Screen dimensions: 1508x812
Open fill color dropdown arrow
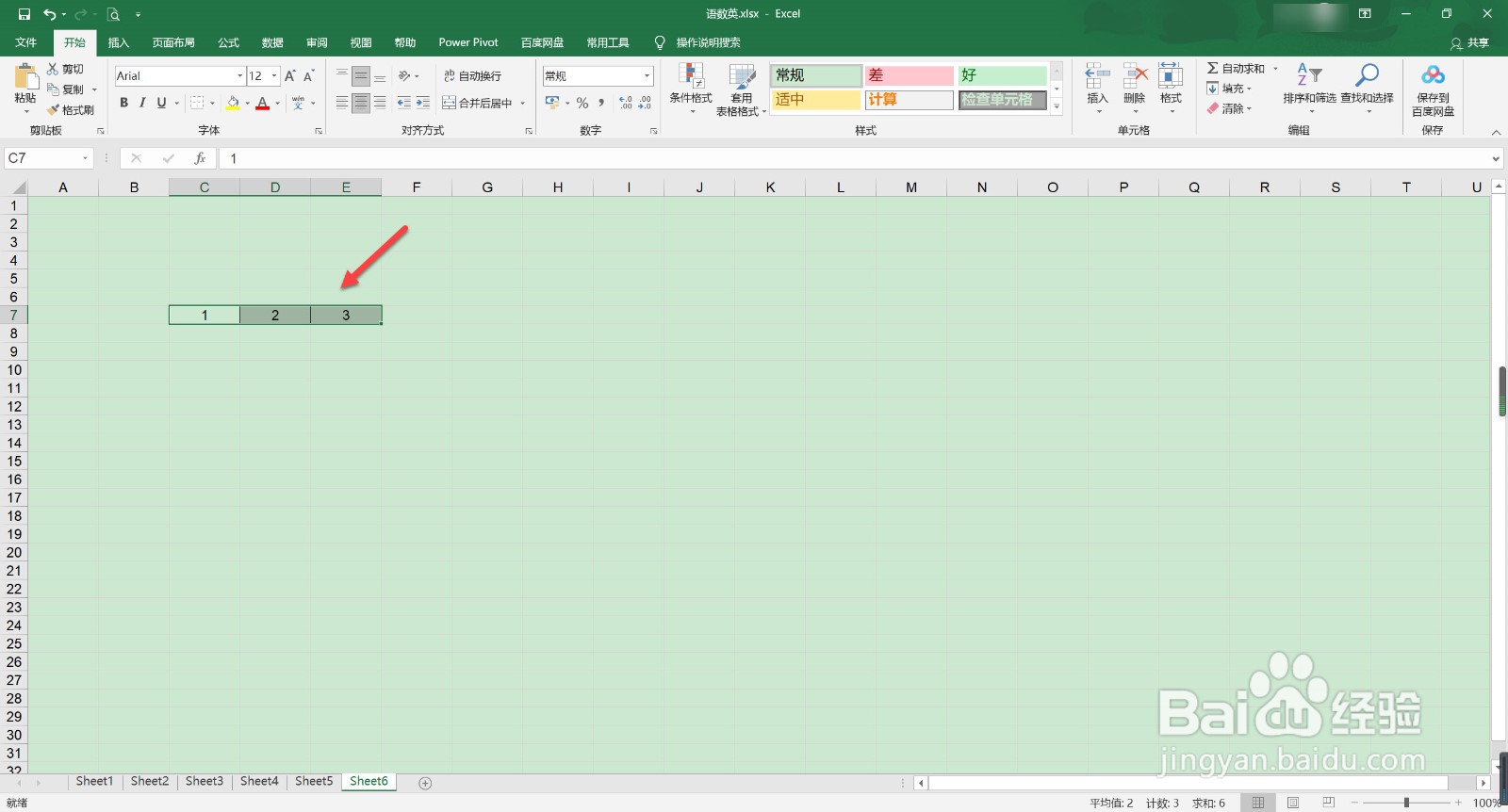click(247, 103)
